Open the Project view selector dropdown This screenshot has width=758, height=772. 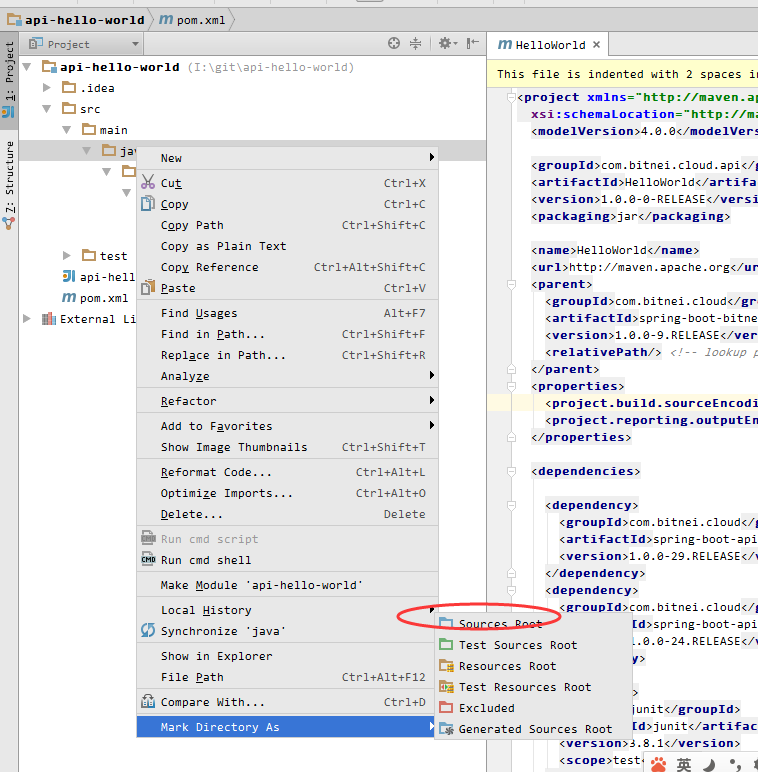pos(84,44)
